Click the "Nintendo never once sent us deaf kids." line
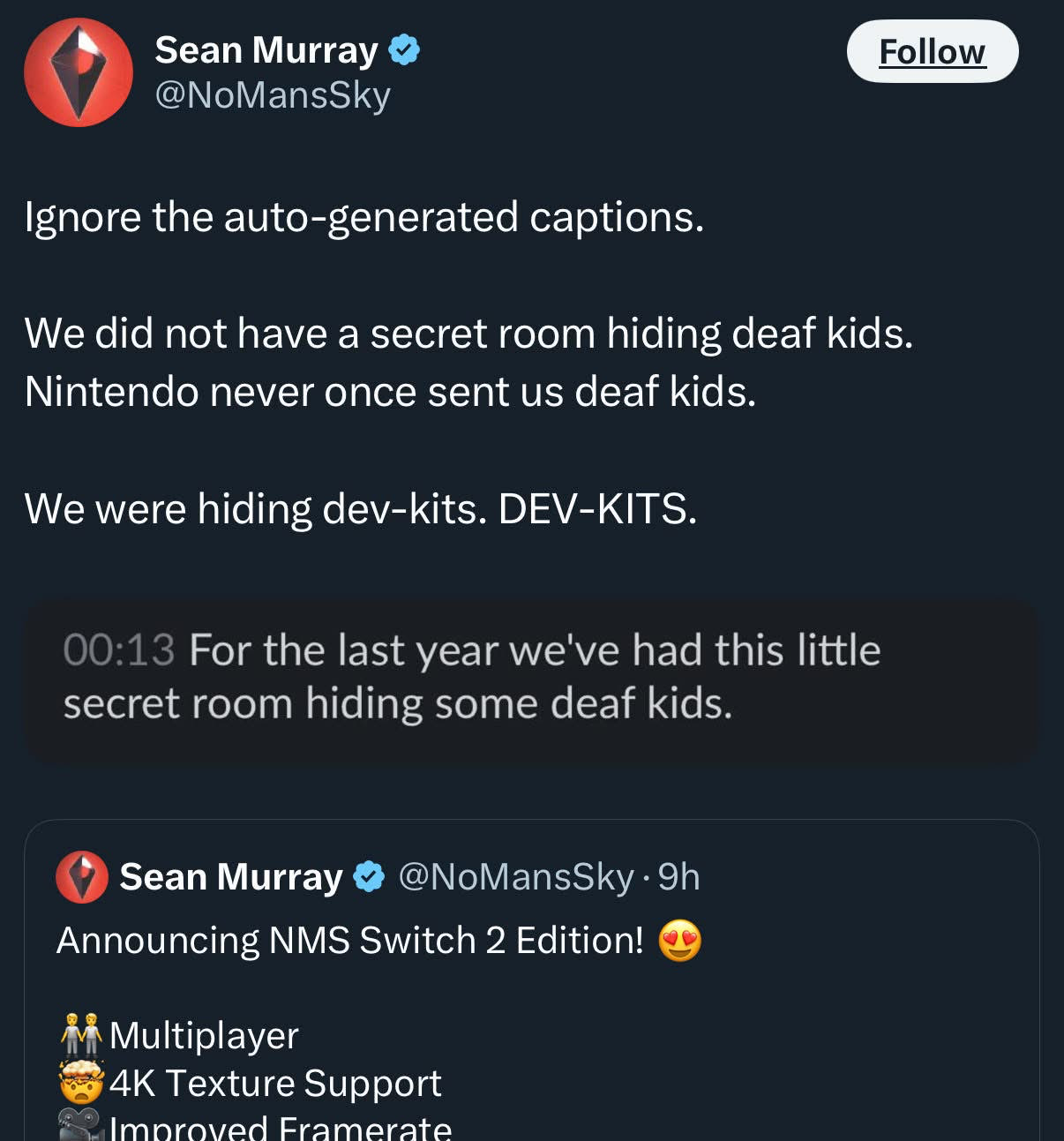The height and width of the screenshot is (1141, 1064). pos(390,392)
